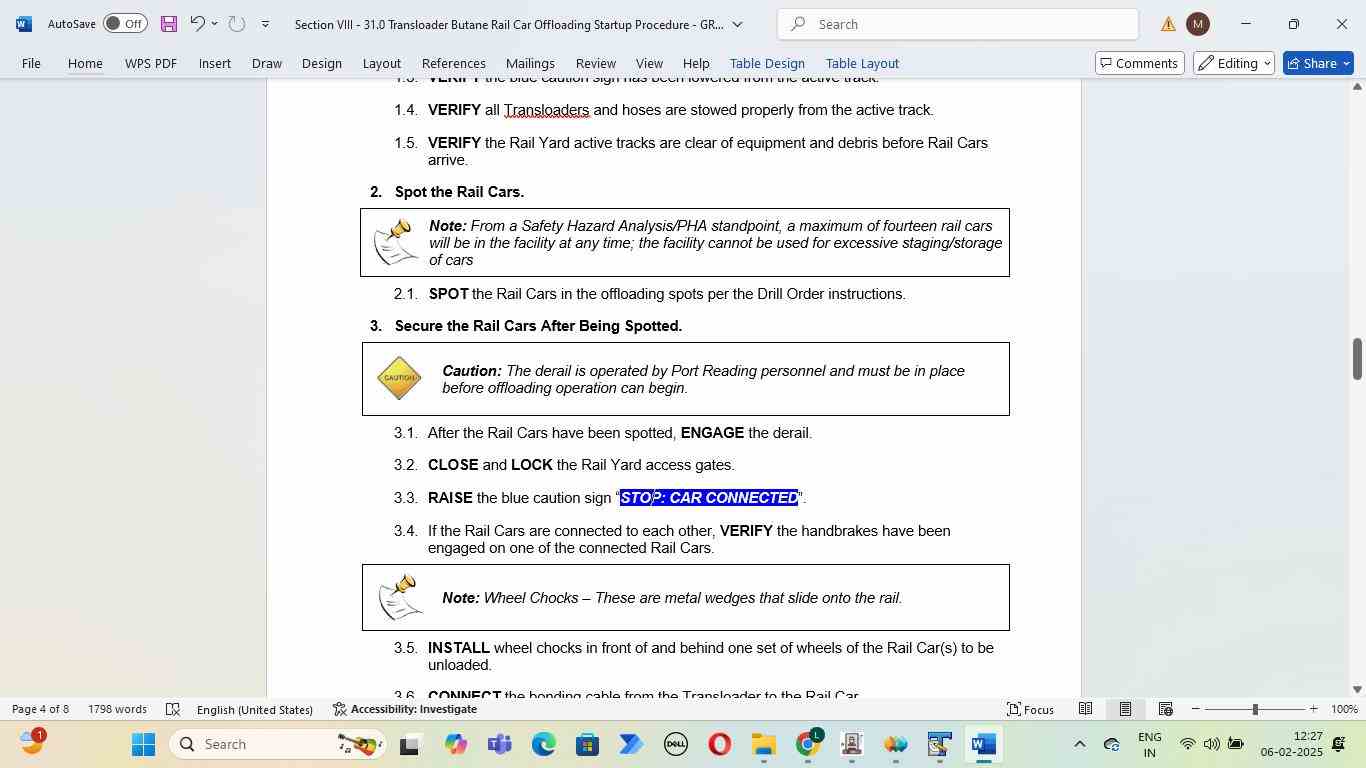Click heading Spot the Rail Cars

(459, 191)
